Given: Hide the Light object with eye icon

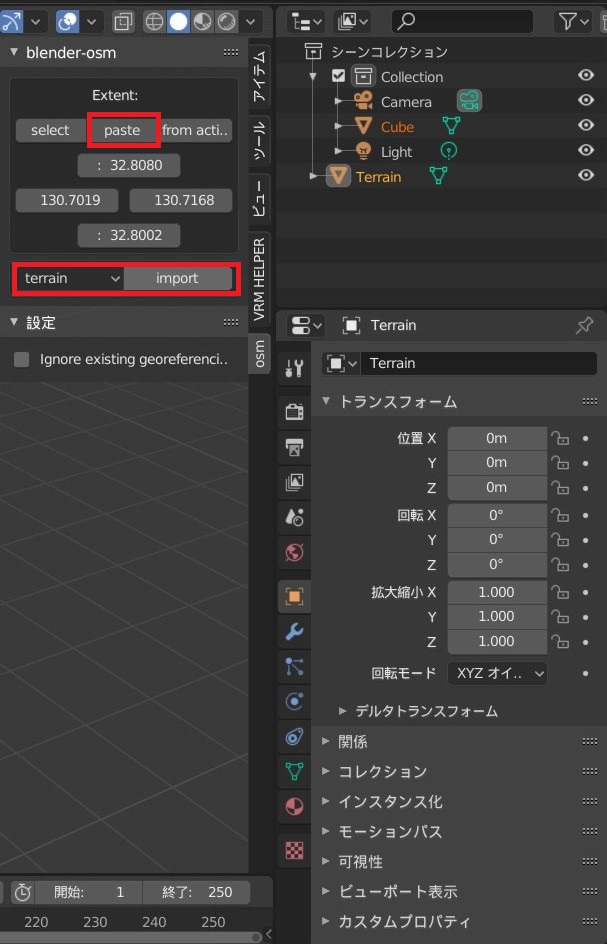Looking at the screenshot, I should pos(586,150).
